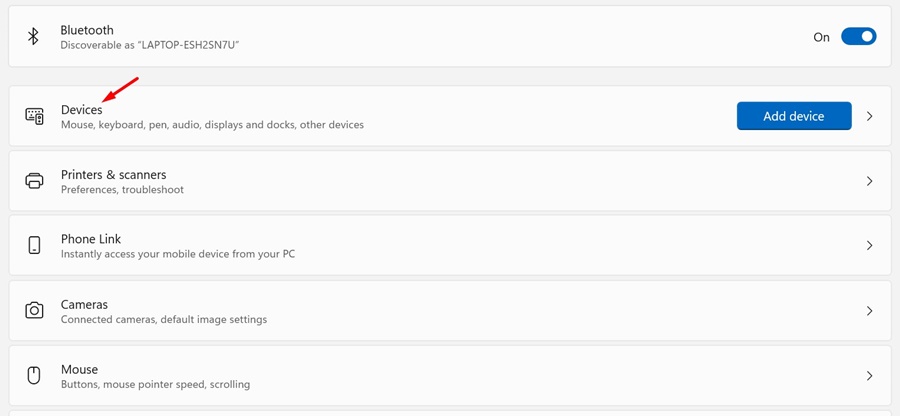Screen dimensions: 900x416
Task: Select the Phone Link title text
Action: coord(90,239)
